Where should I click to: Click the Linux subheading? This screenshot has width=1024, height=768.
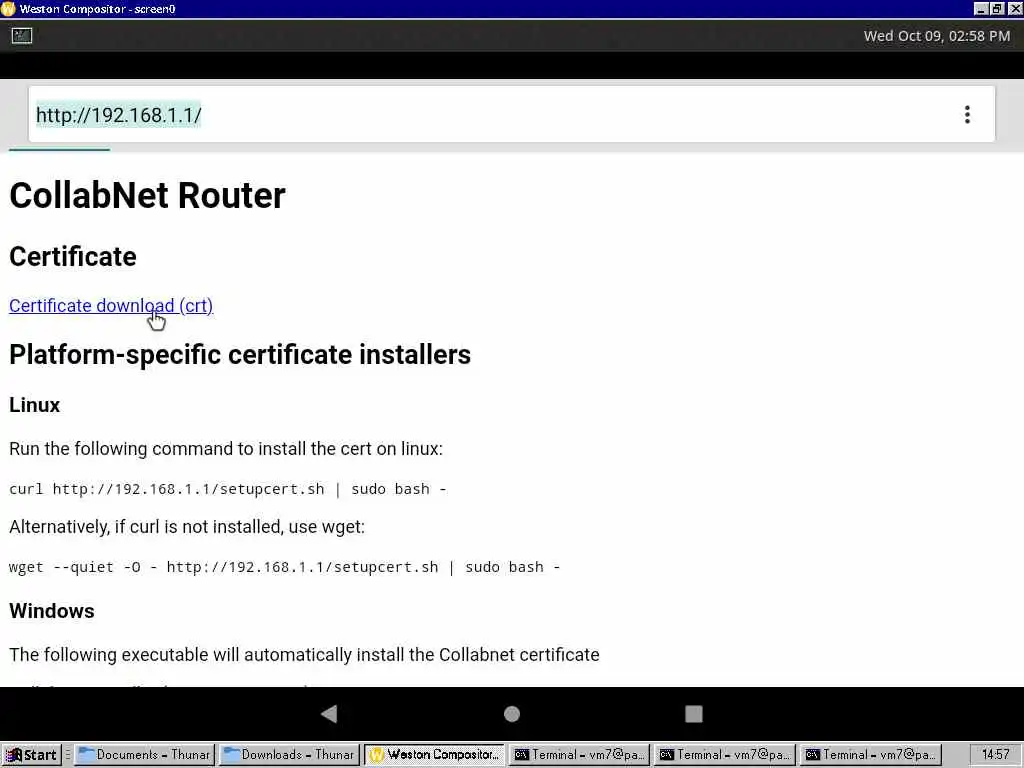[x=35, y=405]
